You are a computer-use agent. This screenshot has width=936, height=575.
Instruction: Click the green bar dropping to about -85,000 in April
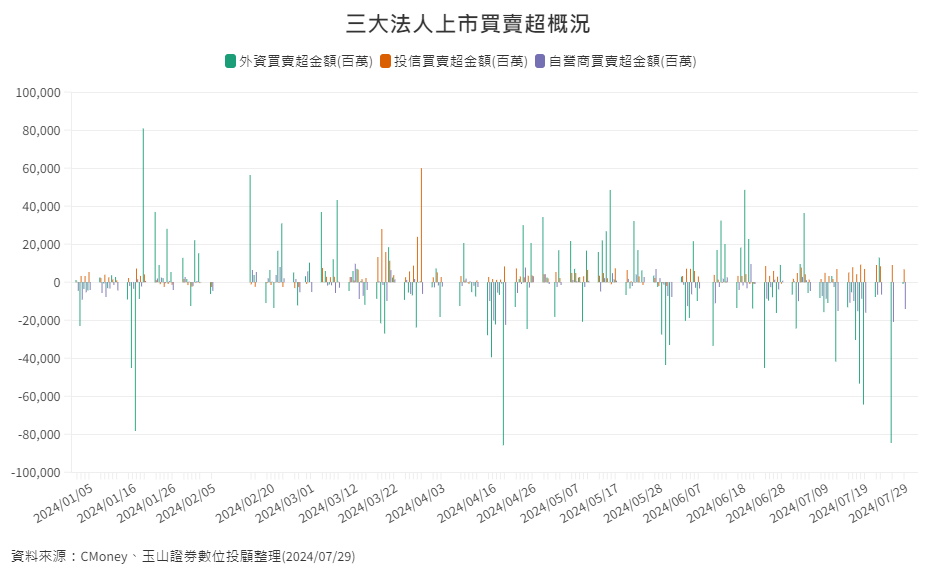click(503, 364)
